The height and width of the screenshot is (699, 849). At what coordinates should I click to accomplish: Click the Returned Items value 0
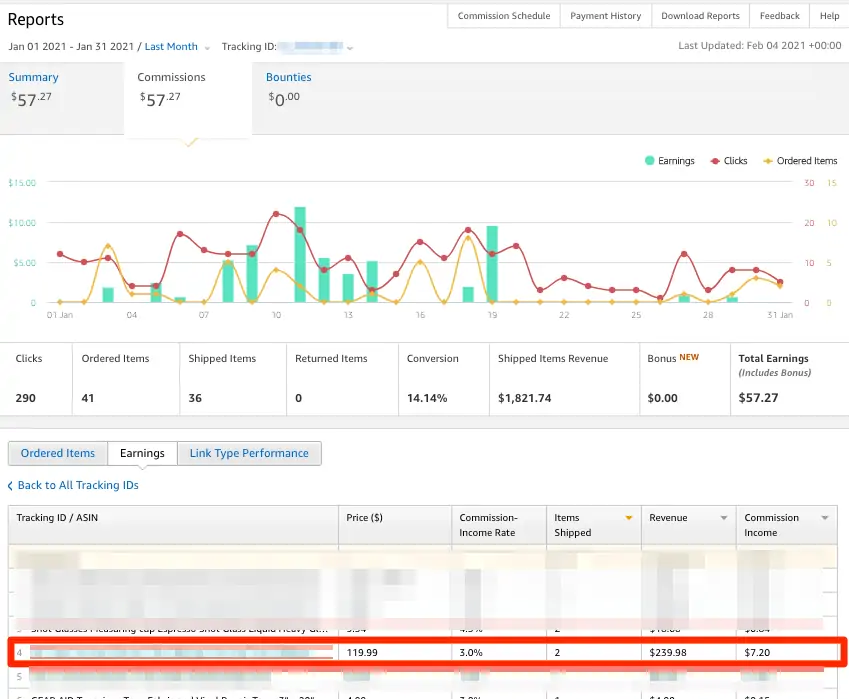tap(298, 398)
